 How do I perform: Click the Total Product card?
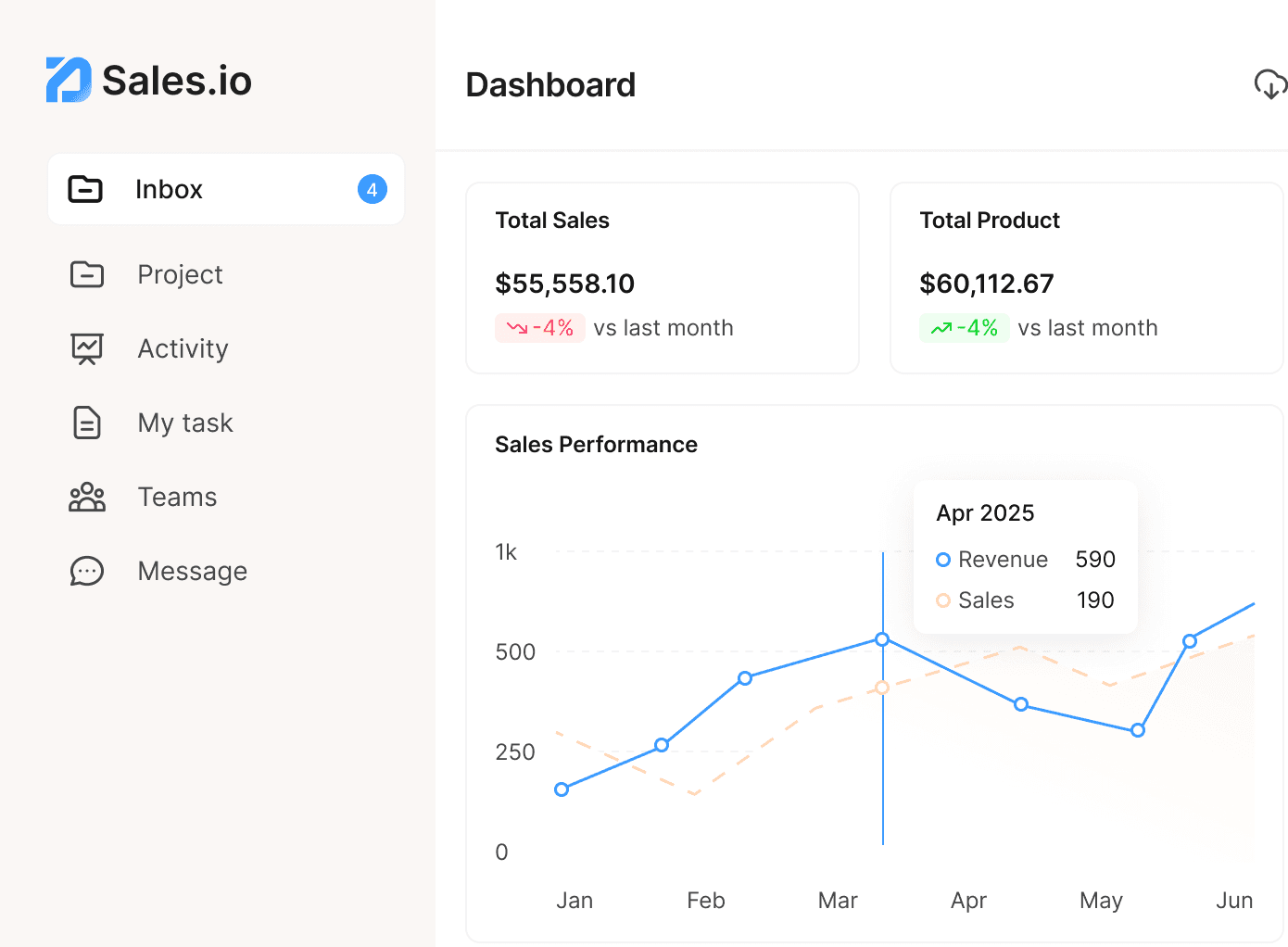(1086, 278)
